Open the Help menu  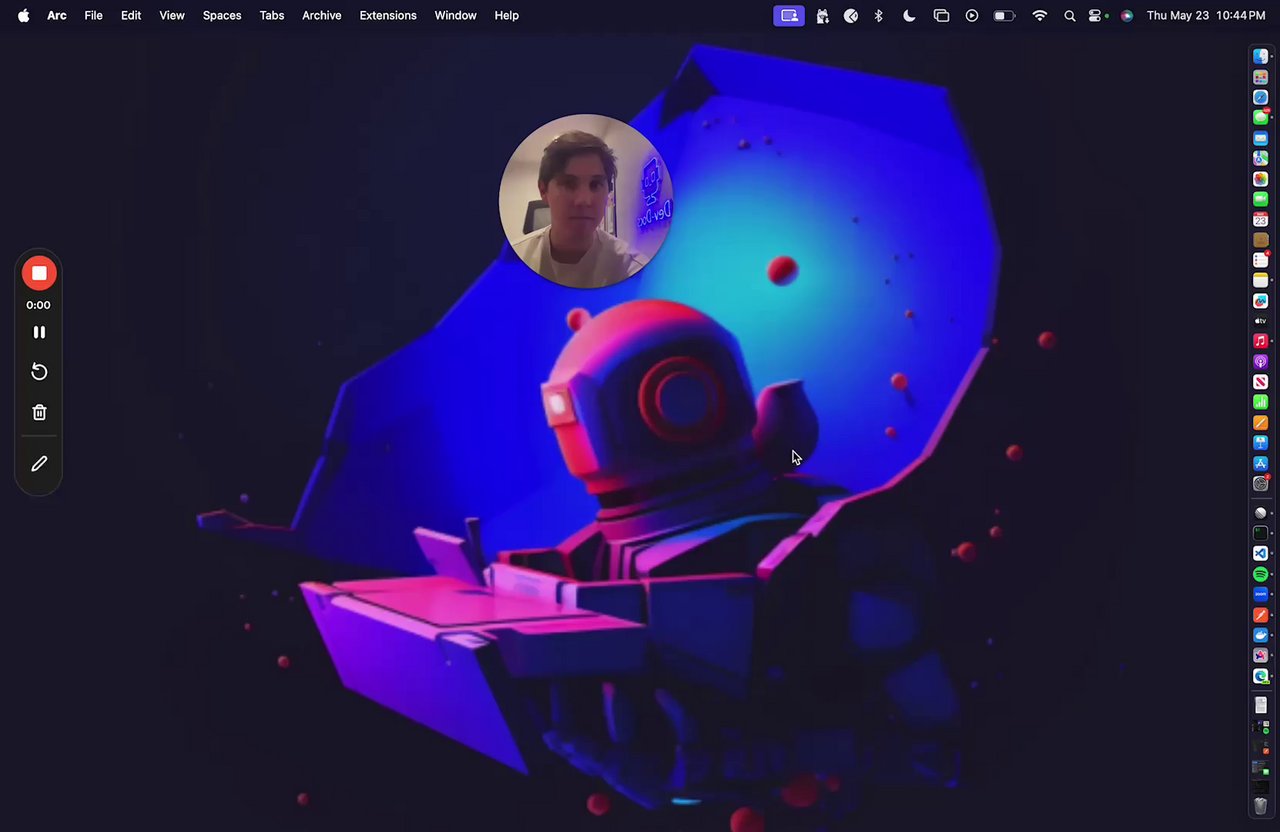[507, 15]
